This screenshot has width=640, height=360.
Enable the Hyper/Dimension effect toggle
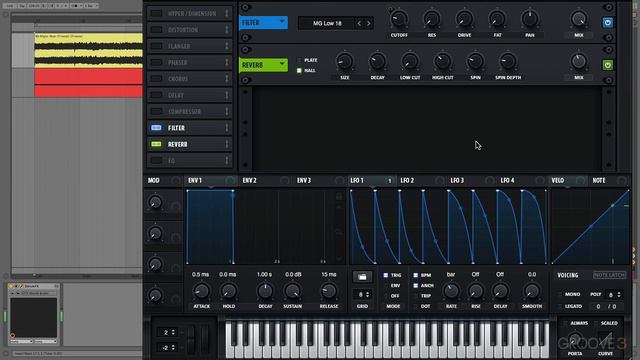pos(156,13)
